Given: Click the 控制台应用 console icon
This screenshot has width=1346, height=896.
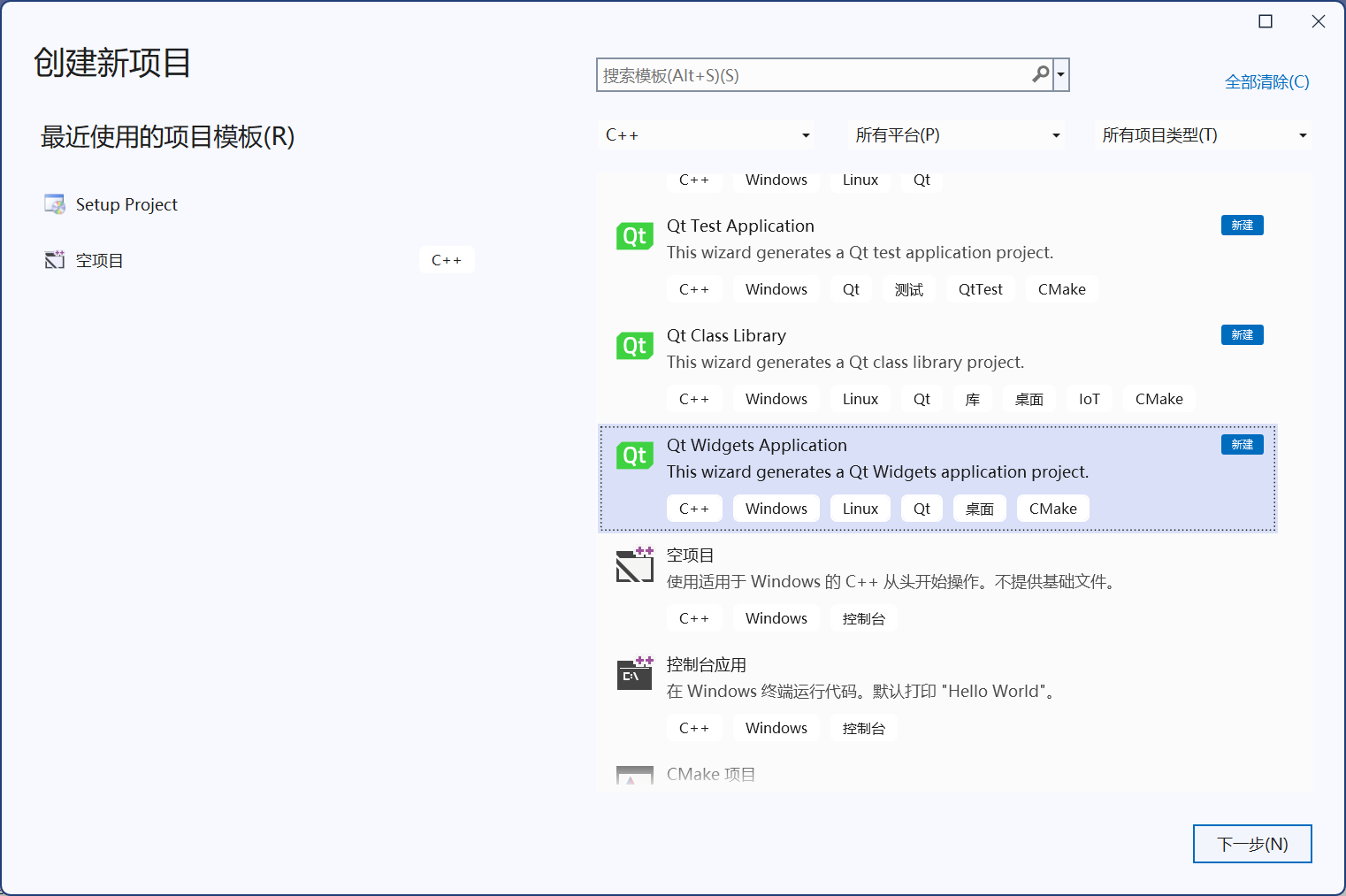Looking at the screenshot, I should [634, 674].
